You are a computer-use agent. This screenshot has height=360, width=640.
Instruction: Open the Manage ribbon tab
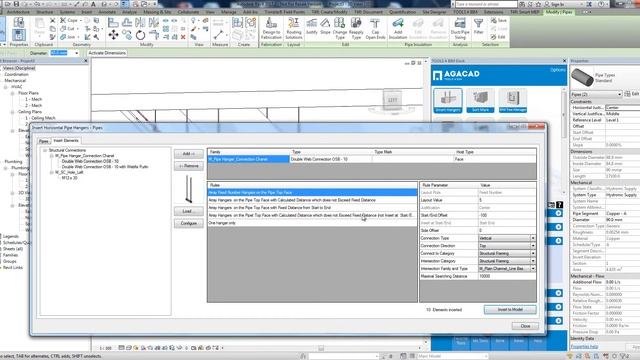click(229, 12)
